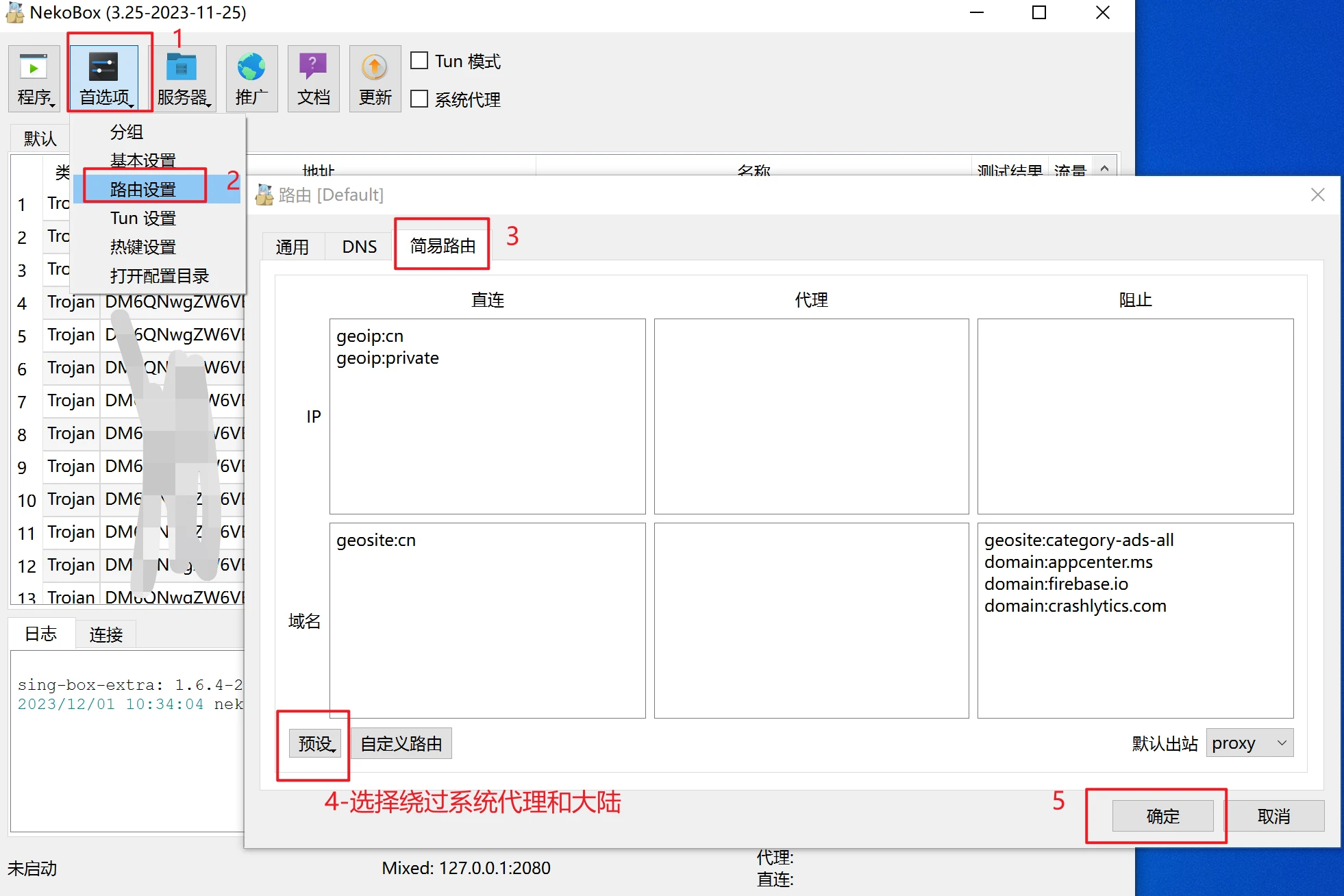Viewport: 1344px width, 896px height.
Task: Click domain:firebase.io entry in block list
Action: (1056, 584)
